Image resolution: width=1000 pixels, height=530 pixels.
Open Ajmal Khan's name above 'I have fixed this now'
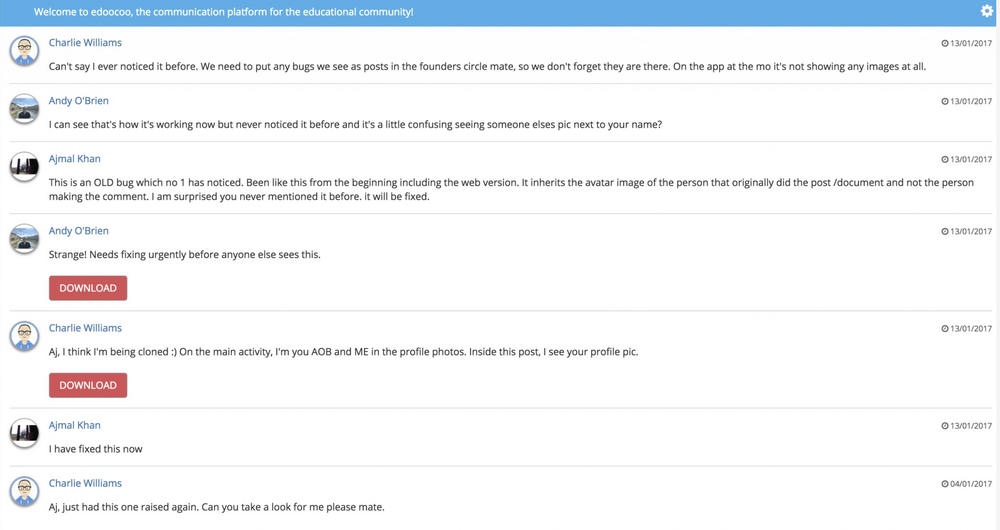point(75,425)
